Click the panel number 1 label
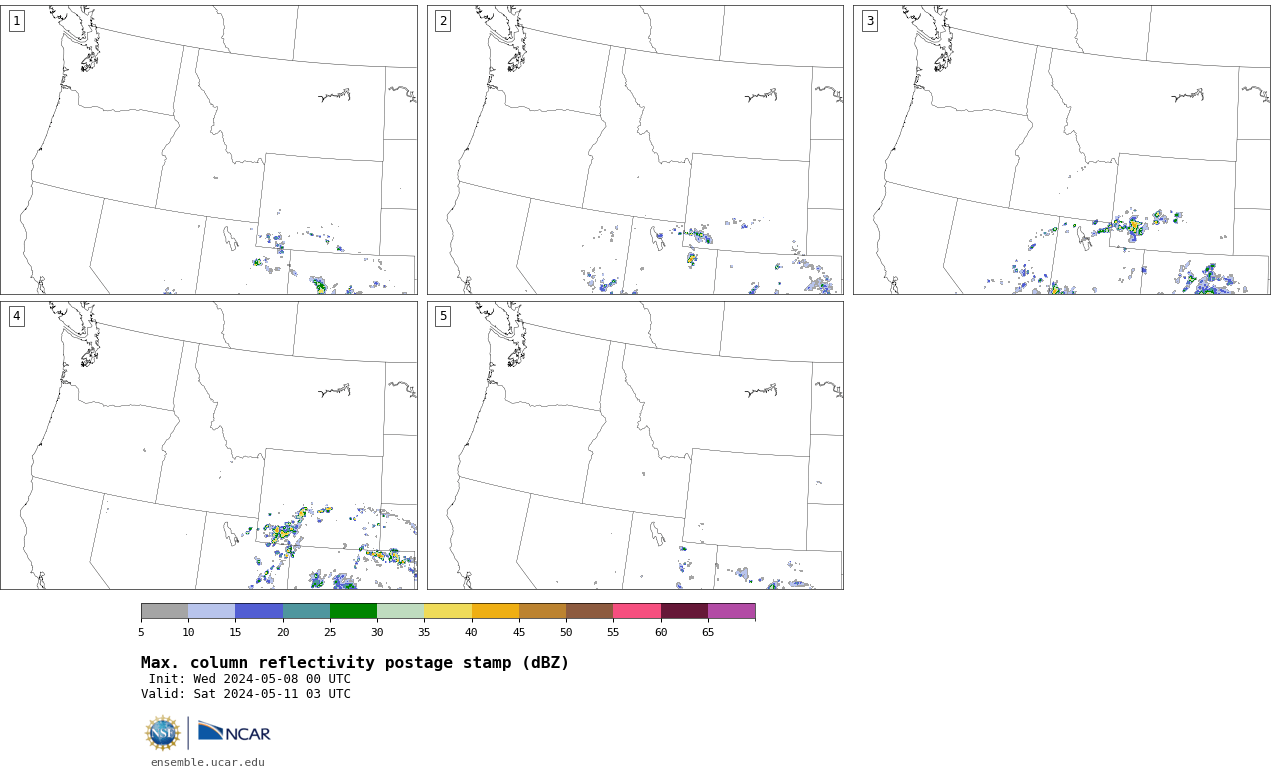1280x773 pixels. pyautogui.click(x=16, y=21)
